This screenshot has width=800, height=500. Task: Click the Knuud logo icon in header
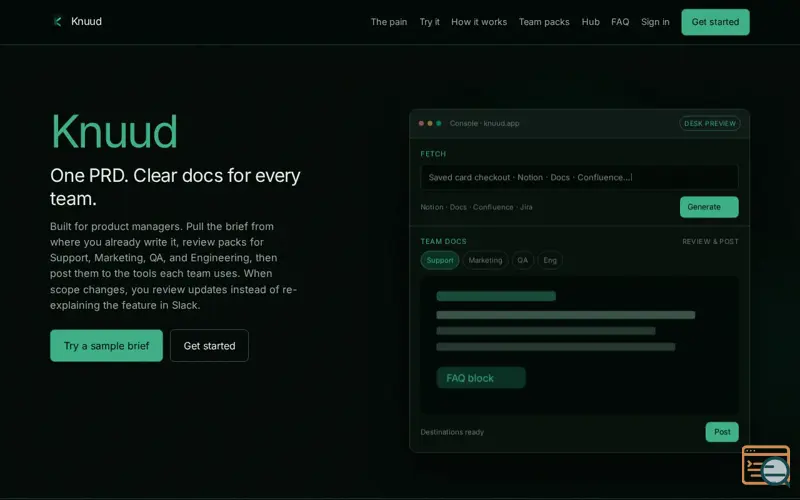[x=58, y=21]
